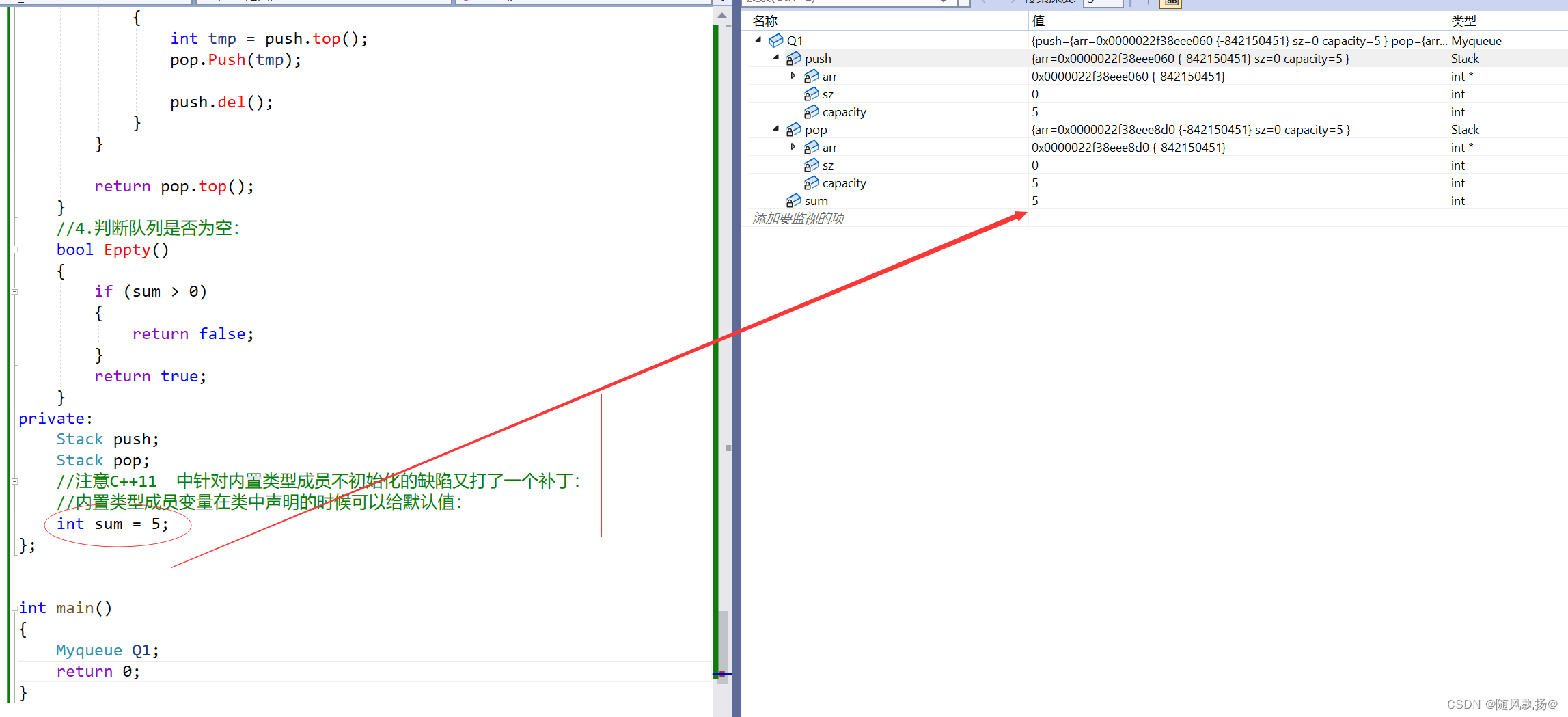Click pop's value summary cell

point(1190,130)
